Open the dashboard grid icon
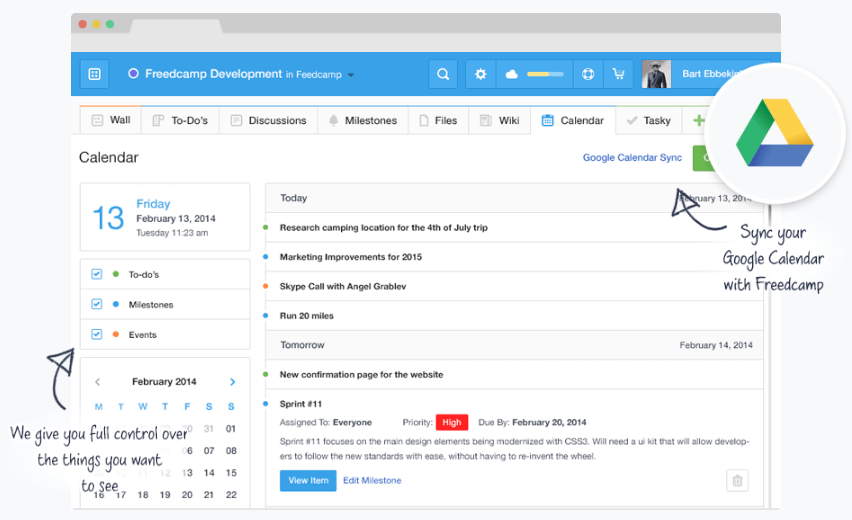The image size is (852, 520). tap(95, 74)
